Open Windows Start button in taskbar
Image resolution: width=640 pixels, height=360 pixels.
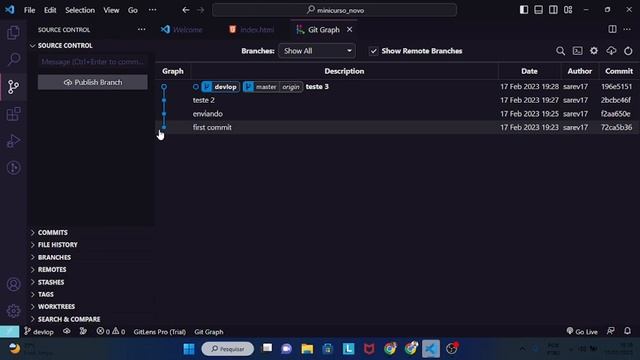[x=189, y=349]
